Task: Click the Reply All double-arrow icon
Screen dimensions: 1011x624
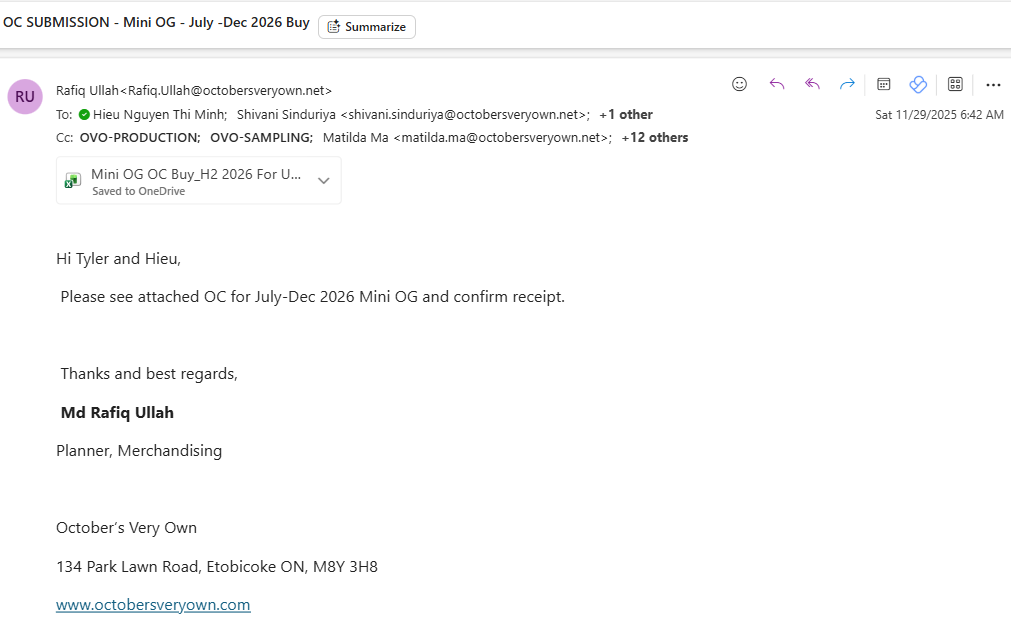Action: point(812,84)
